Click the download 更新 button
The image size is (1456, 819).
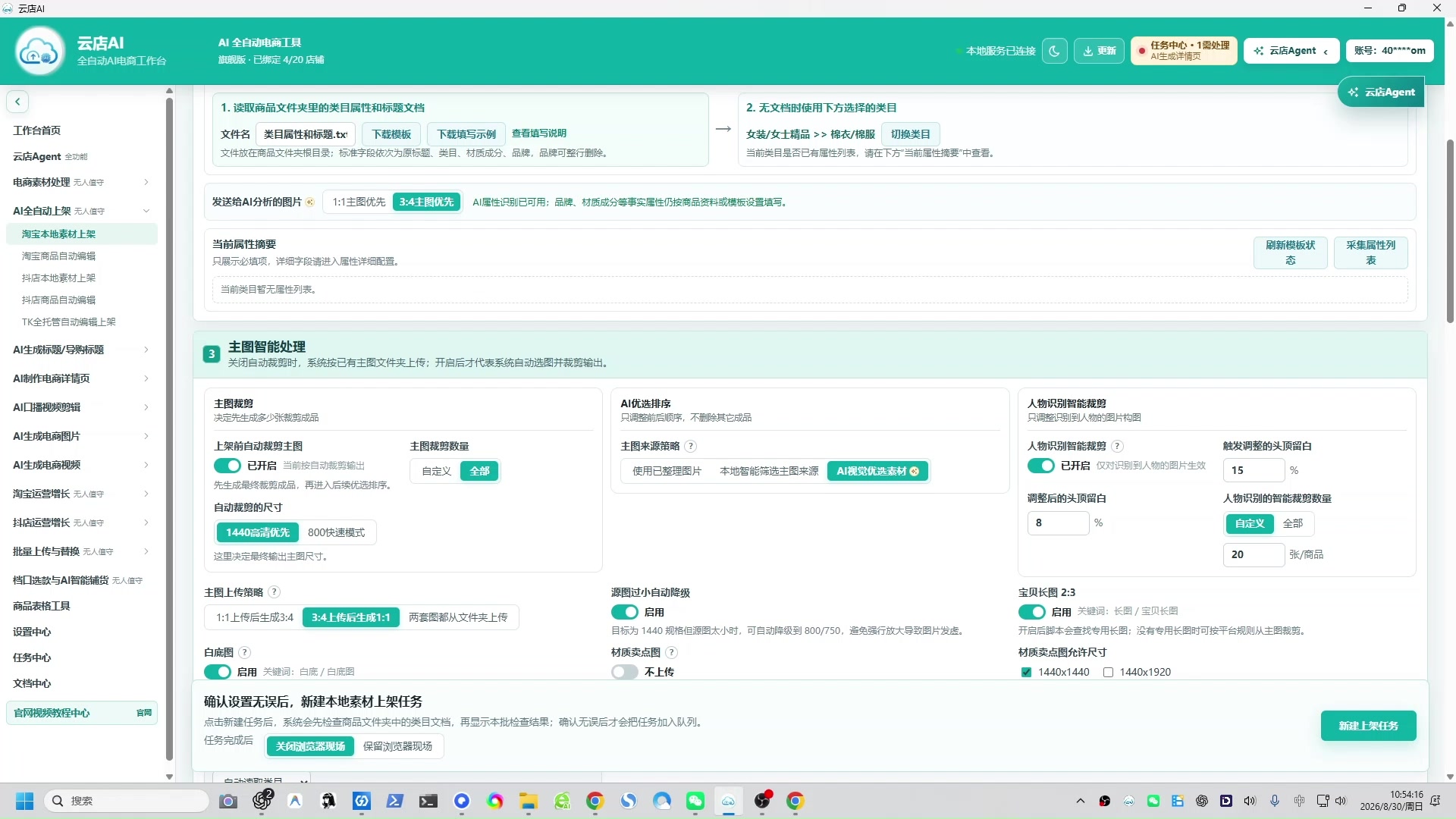[x=1099, y=51]
